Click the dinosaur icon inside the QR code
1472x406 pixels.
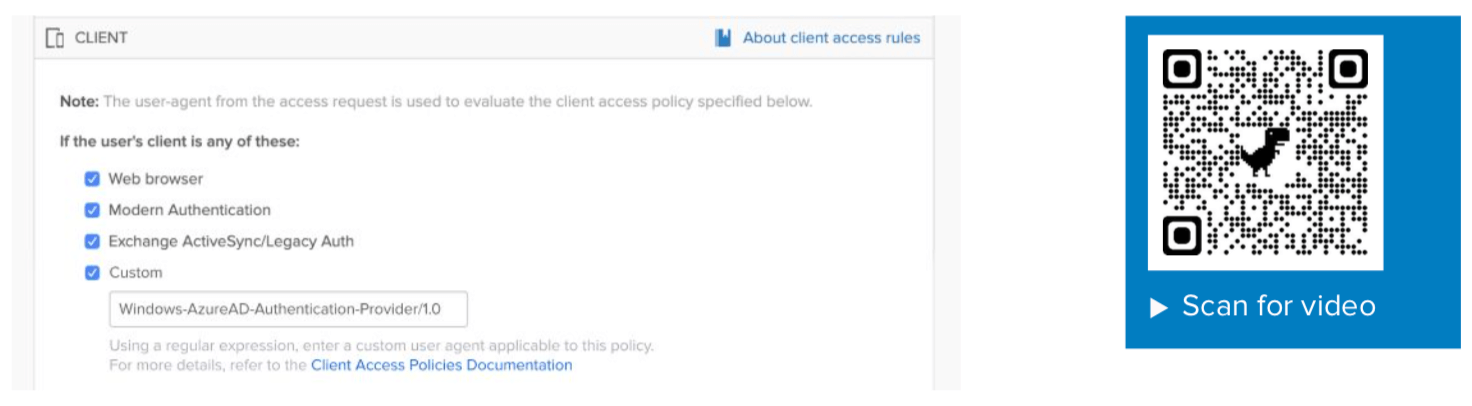(x=1265, y=152)
